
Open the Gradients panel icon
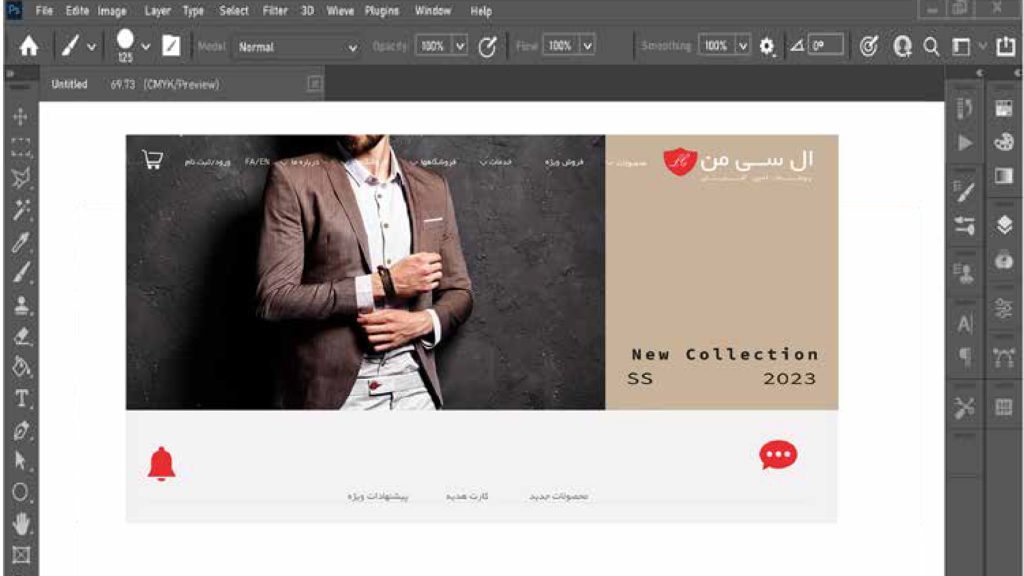click(x=1004, y=176)
